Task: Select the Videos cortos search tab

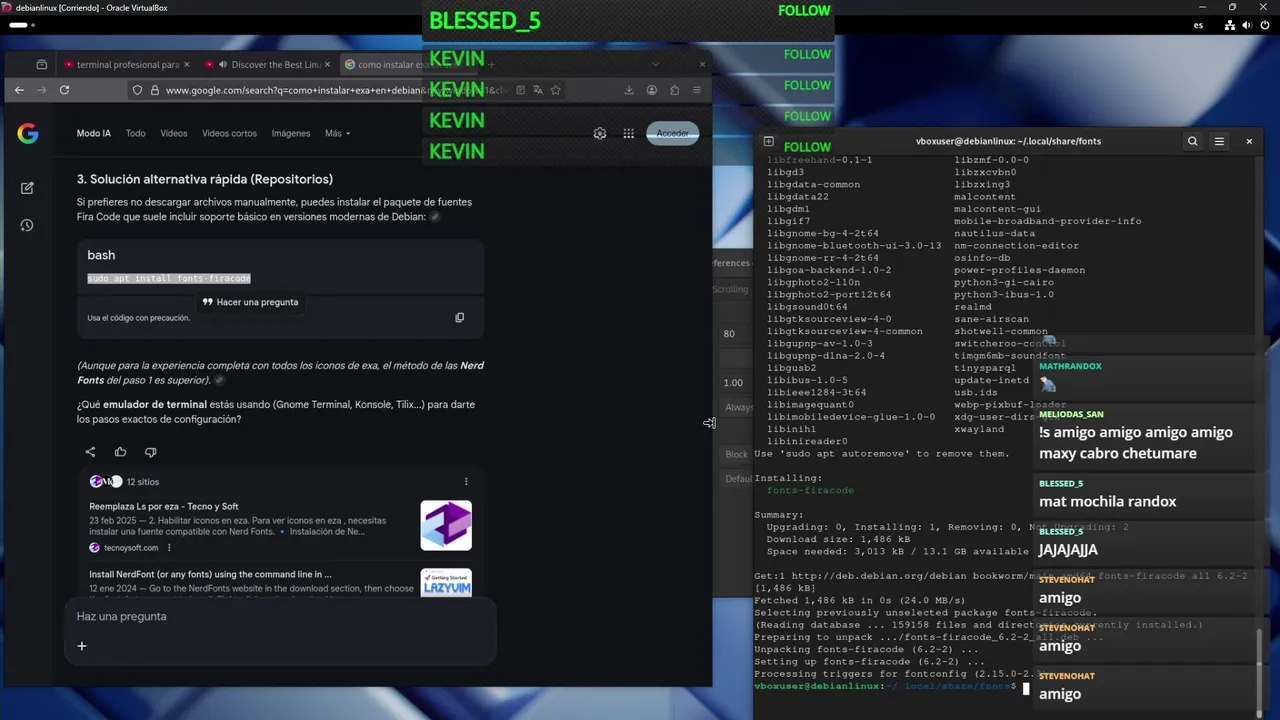Action: 229,133
